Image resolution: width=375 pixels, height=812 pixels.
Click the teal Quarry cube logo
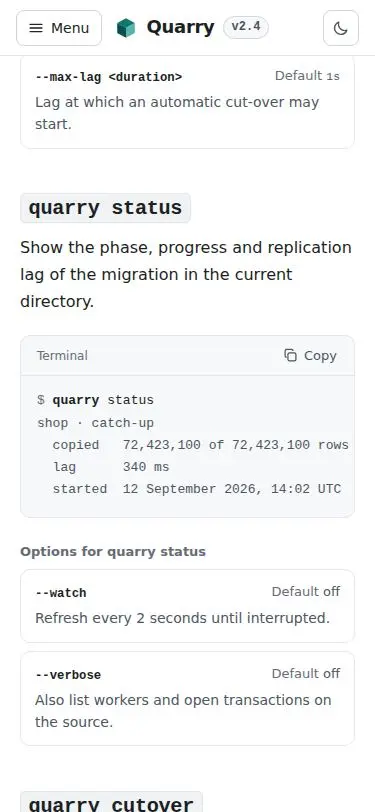click(x=126, y=28)
